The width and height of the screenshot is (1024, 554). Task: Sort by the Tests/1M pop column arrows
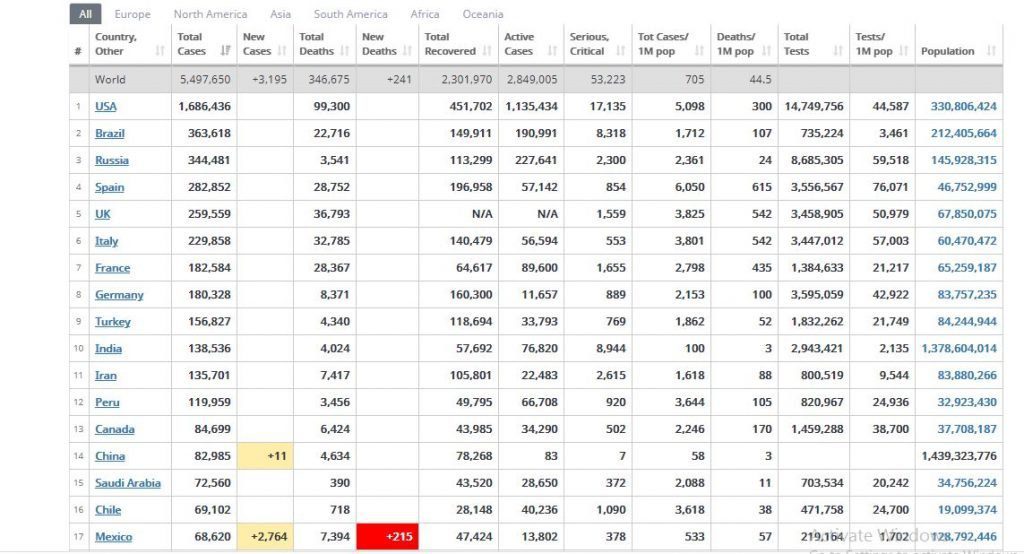click(x=904, y=51)
